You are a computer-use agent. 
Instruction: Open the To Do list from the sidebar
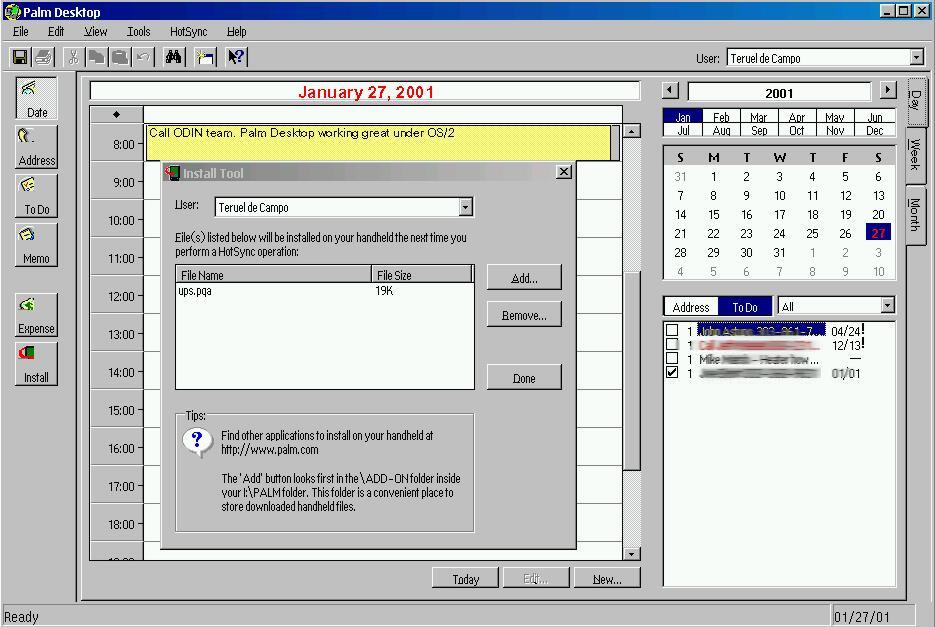[x=36, y=196]
